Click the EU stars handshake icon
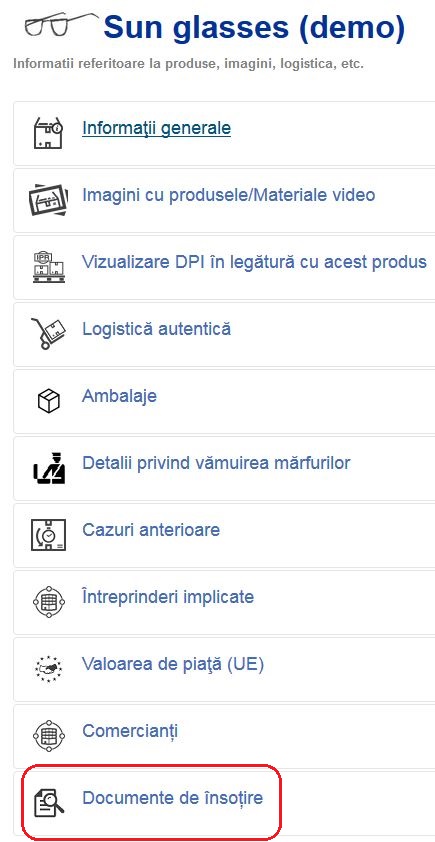The image size is (435, 842). (x=48, y=669)
